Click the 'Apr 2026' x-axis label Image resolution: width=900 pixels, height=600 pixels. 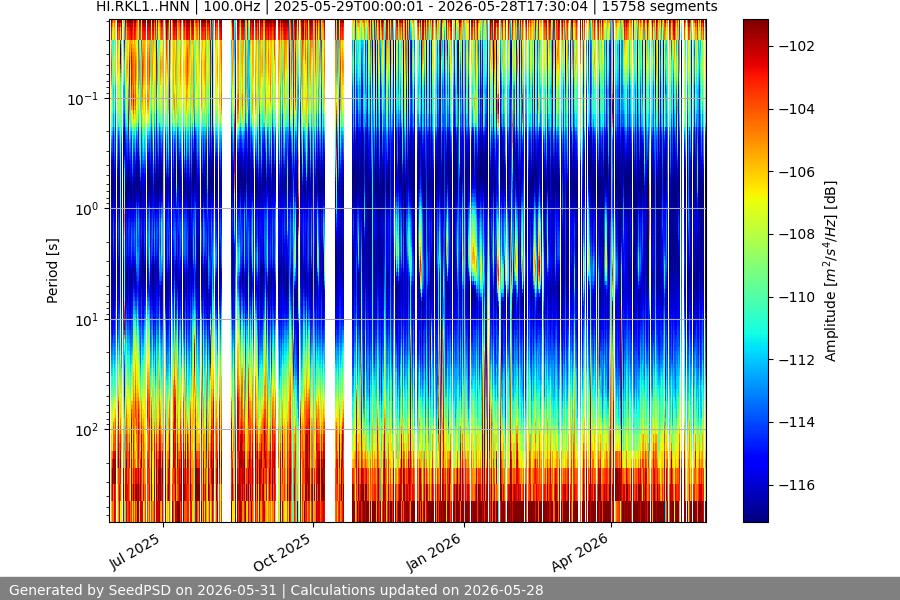coord(580,552)
